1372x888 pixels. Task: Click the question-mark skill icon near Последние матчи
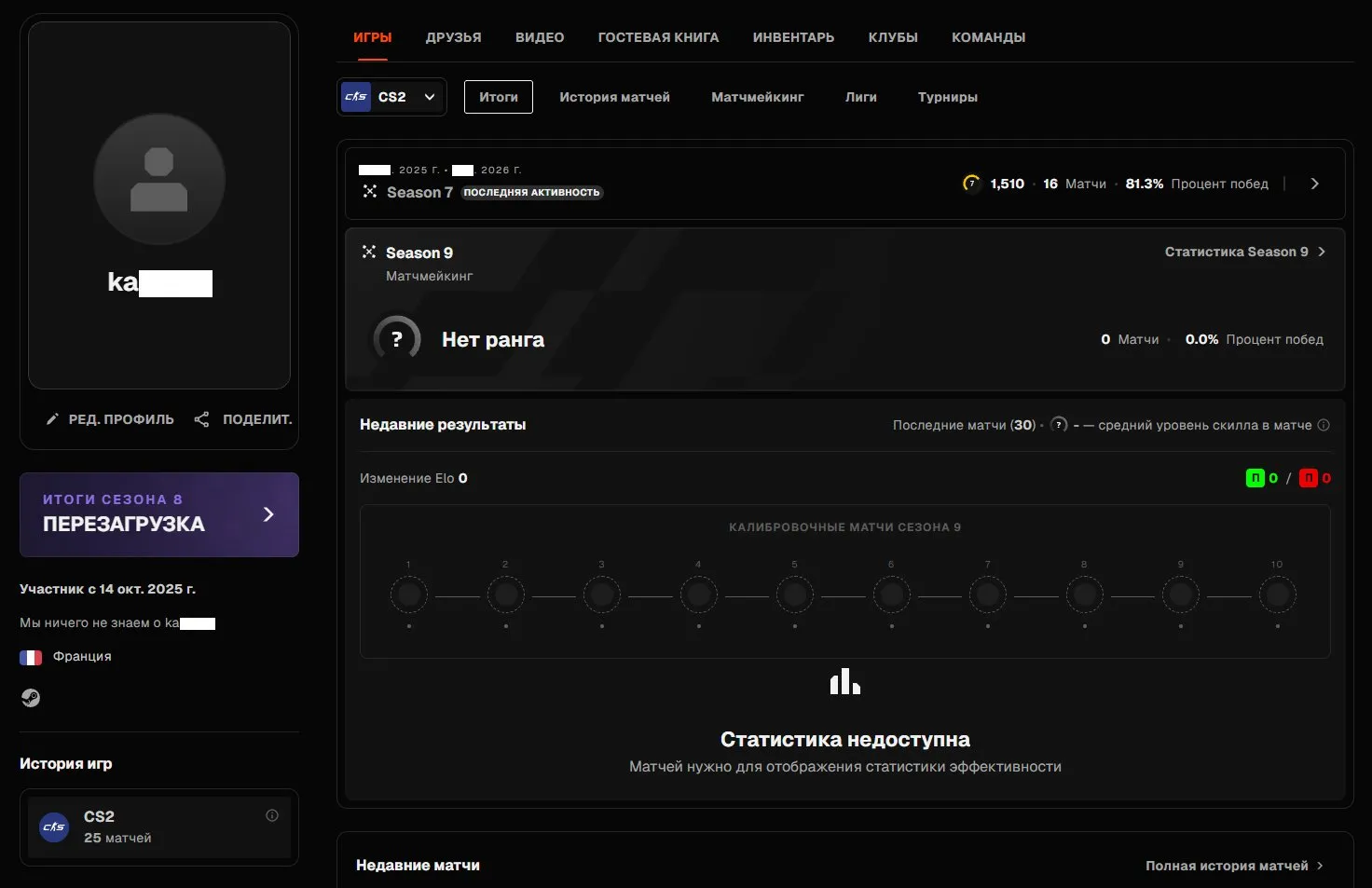point(1059,425)
